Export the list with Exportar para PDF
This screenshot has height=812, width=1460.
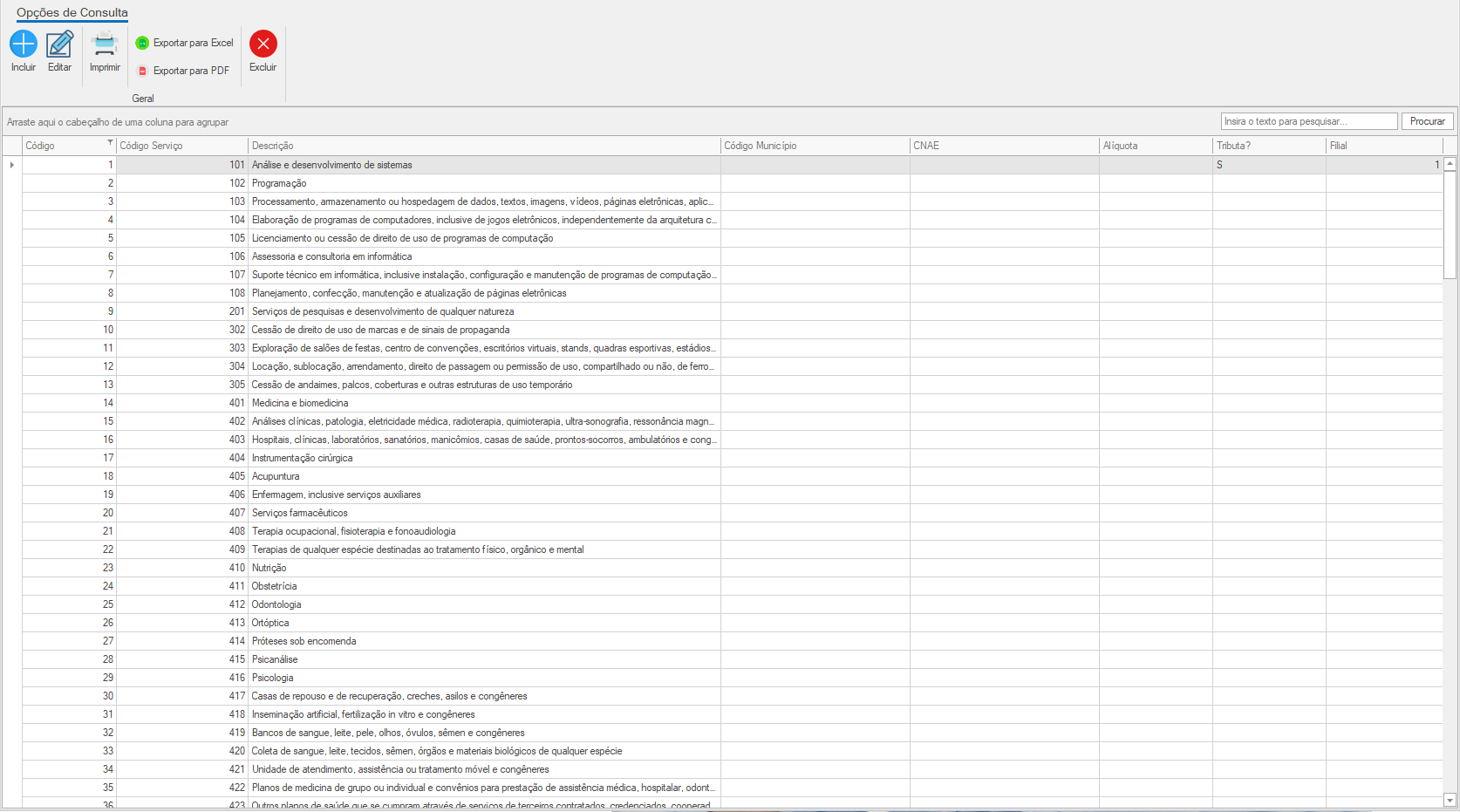(x=183, y=71)
